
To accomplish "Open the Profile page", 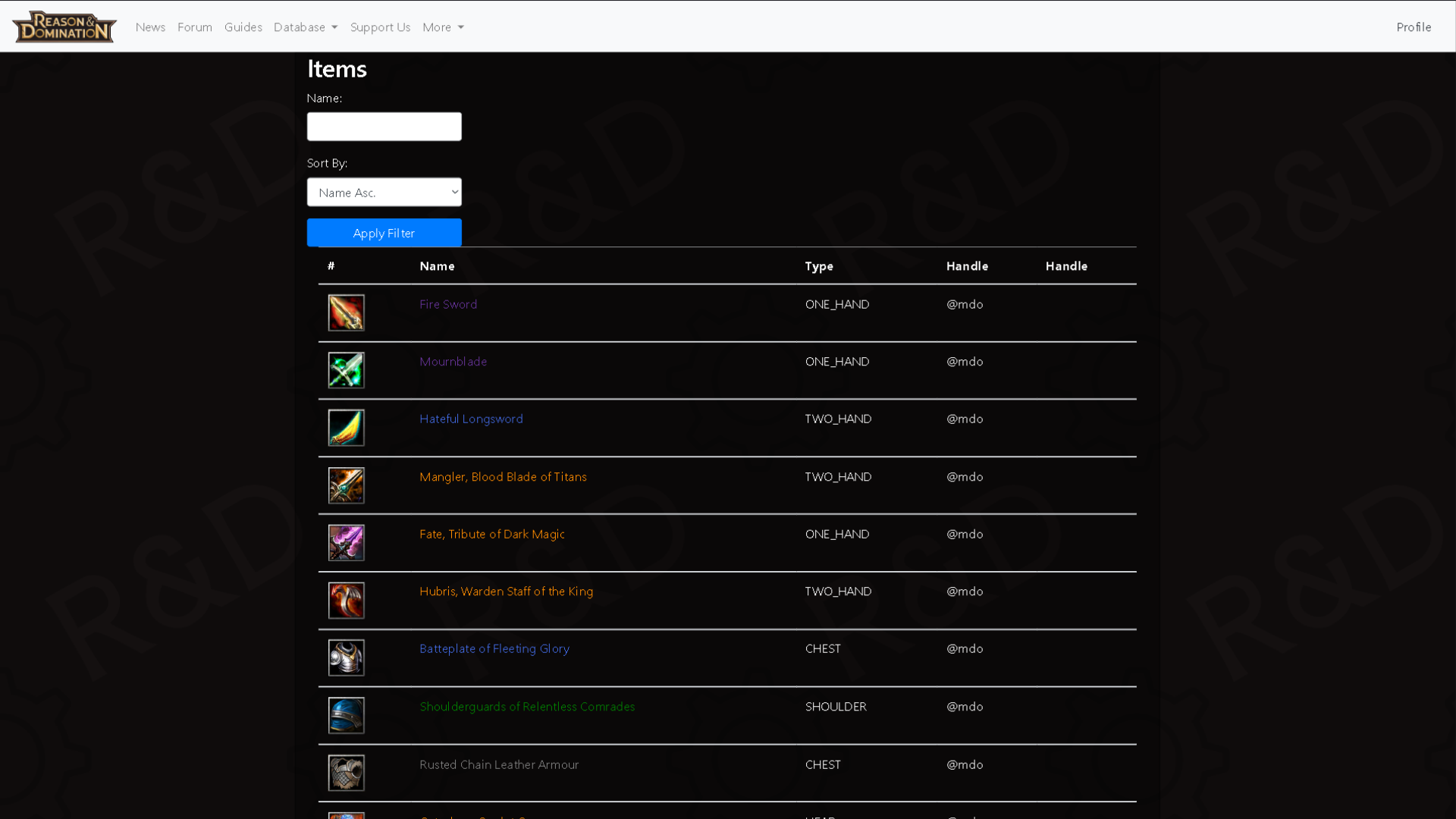I will pos(1413,27).
